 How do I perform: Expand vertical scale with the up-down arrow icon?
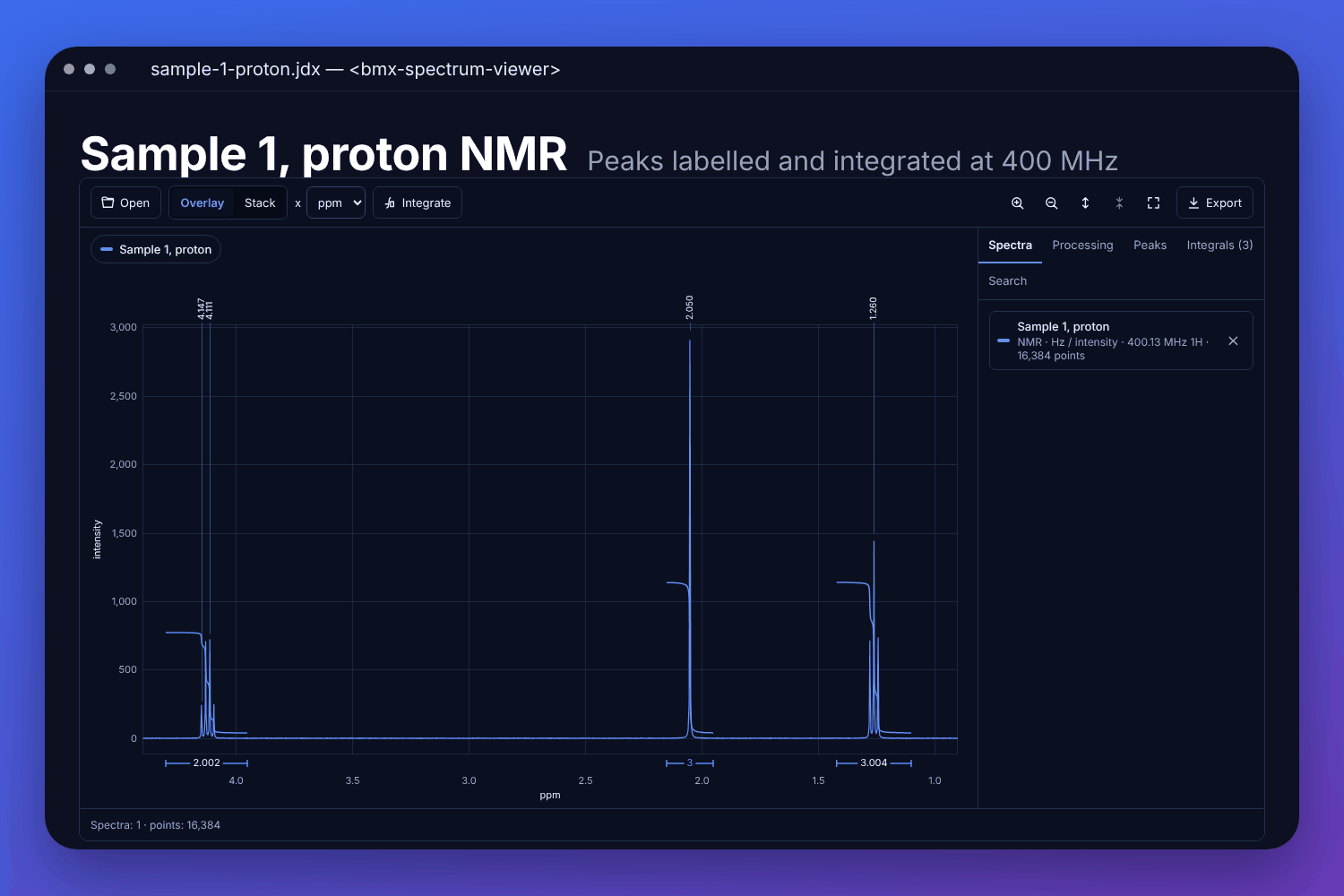coord(1085,203)
